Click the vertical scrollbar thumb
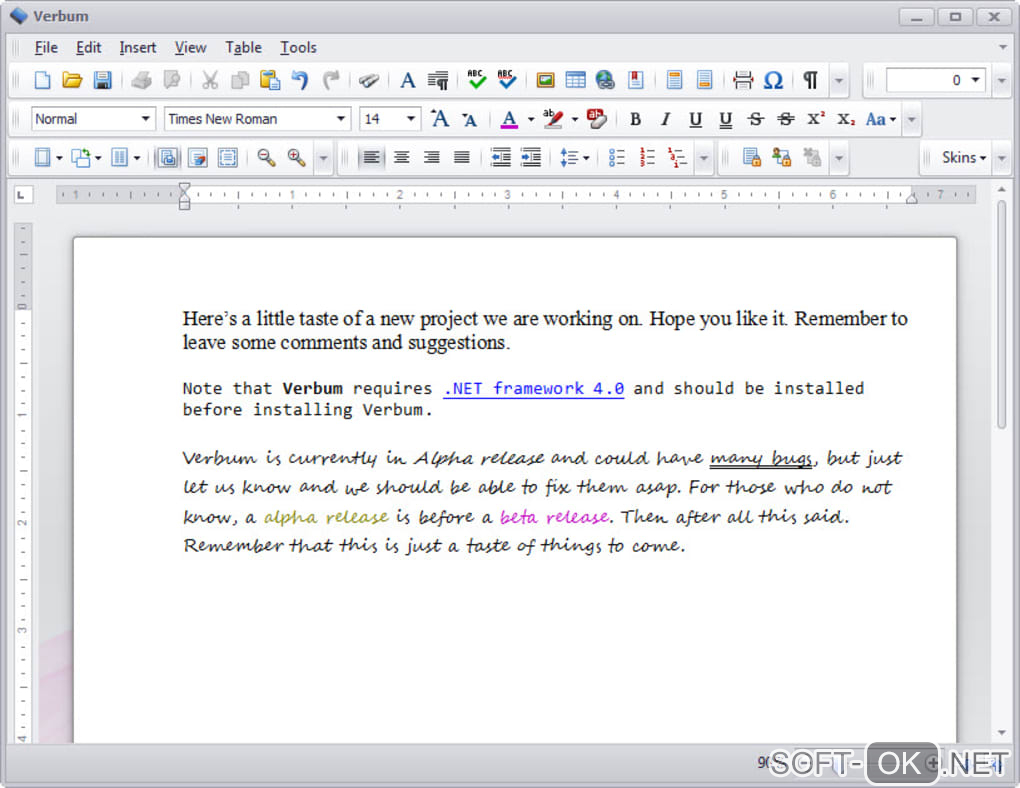Screen dimensions: 1020x788 coord(1002,314)
